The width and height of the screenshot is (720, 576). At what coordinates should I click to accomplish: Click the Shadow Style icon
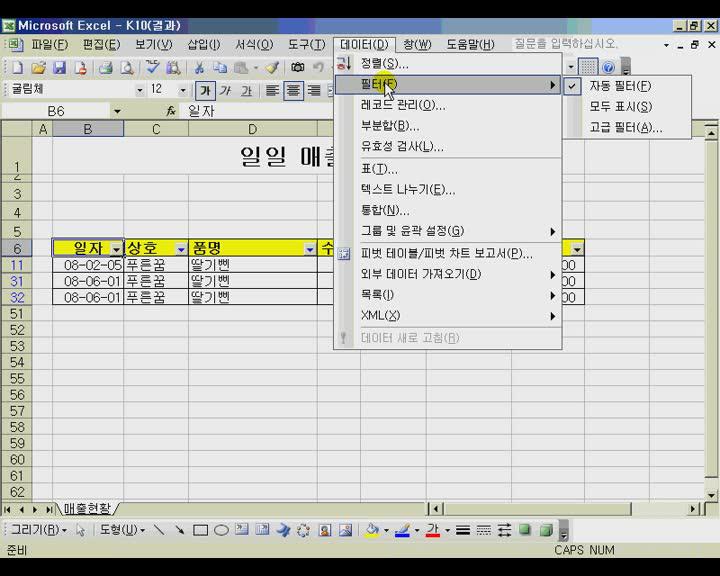(525, 530)
